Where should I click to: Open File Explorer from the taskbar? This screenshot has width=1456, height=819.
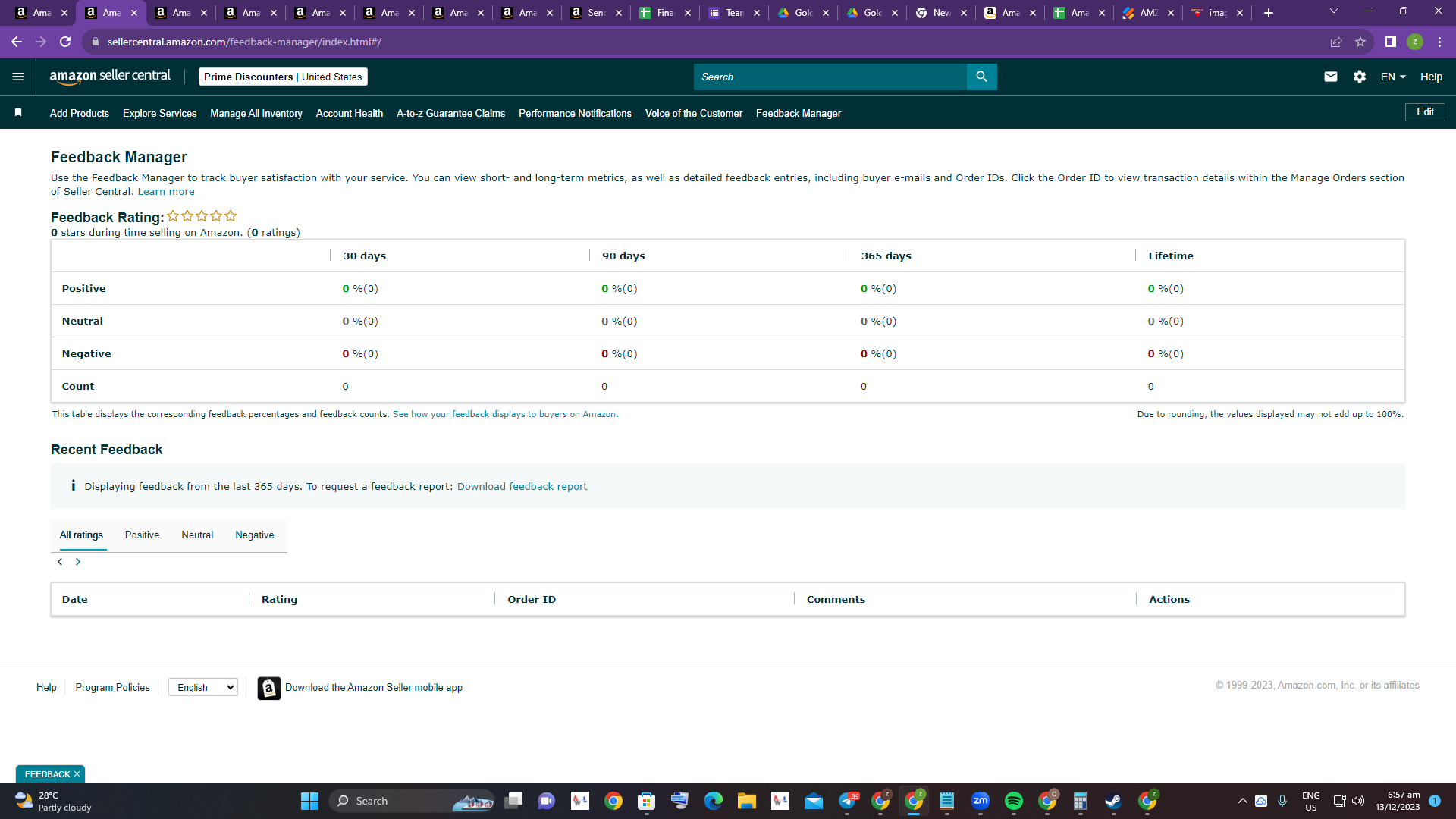747,801
